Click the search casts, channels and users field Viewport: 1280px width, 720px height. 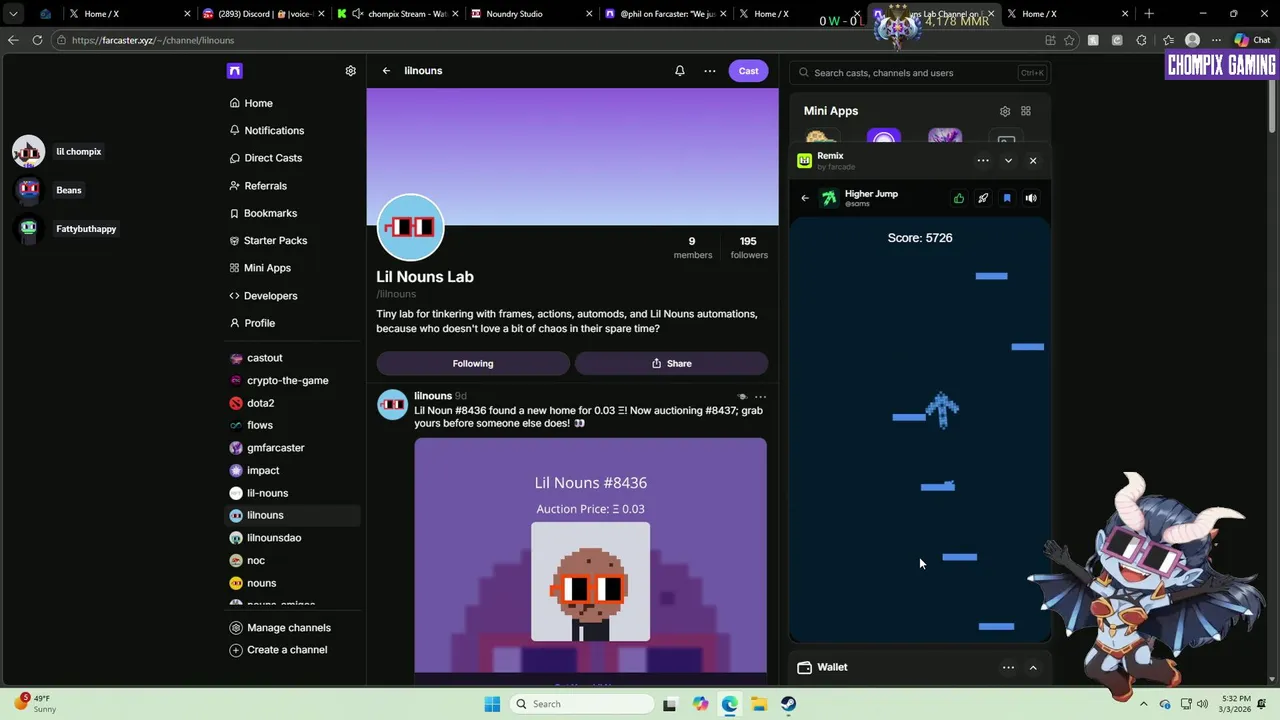pyautogui.click(x=919, y=73)
